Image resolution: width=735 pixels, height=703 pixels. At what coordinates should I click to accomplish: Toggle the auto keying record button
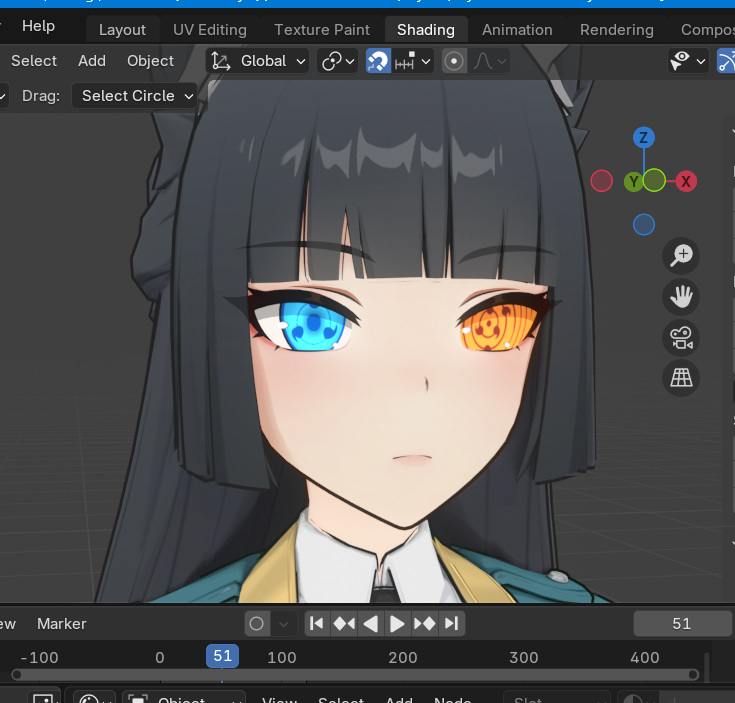tap(256, 624)
